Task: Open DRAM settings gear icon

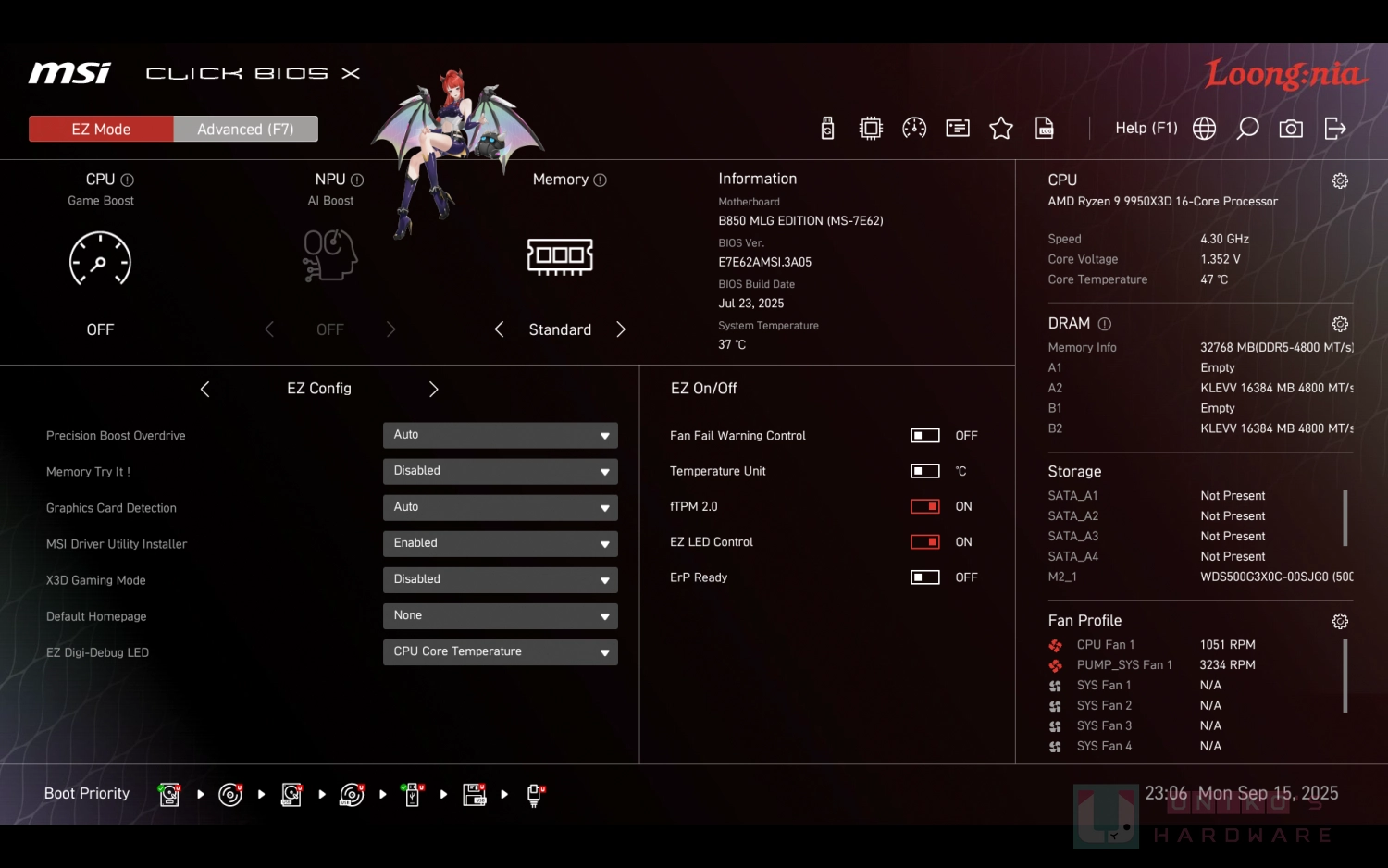Action: coord(1340,324)
